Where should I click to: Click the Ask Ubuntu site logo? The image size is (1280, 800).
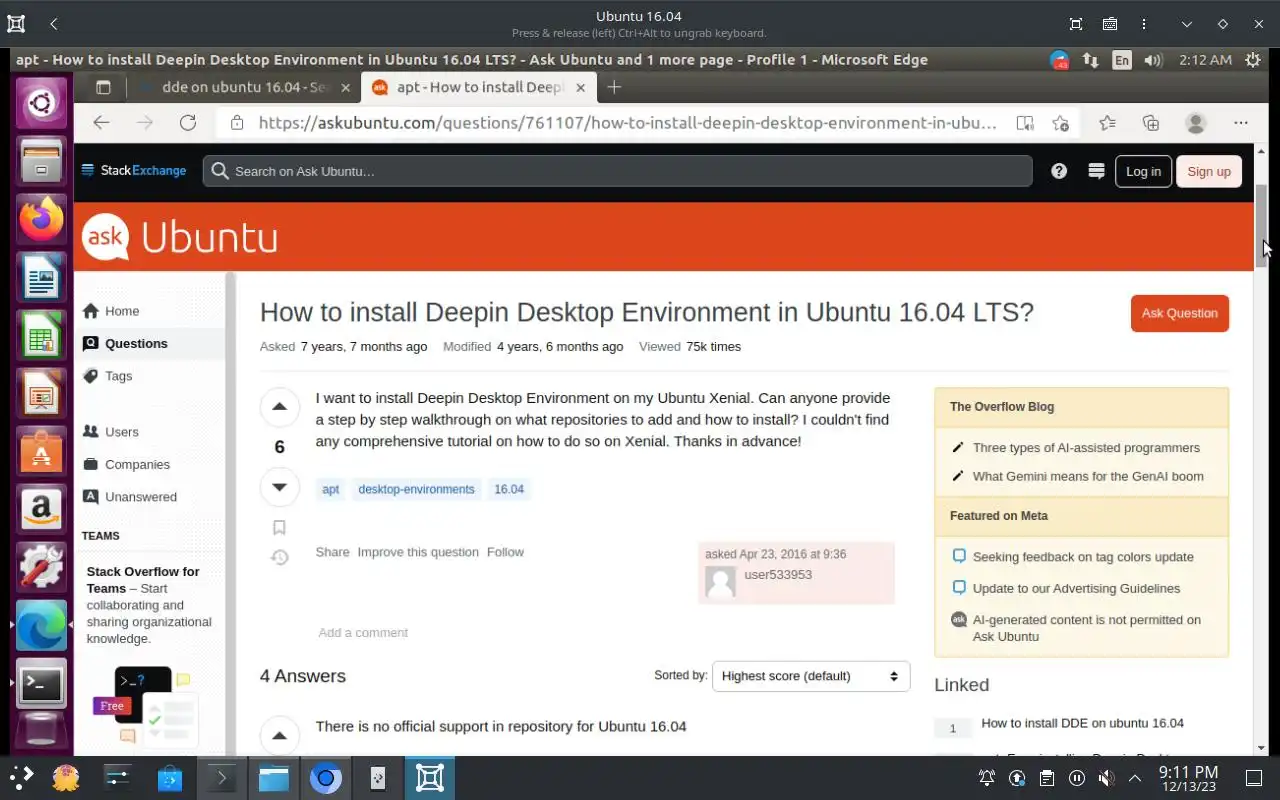pyautogui.click(x=180, y=238)
